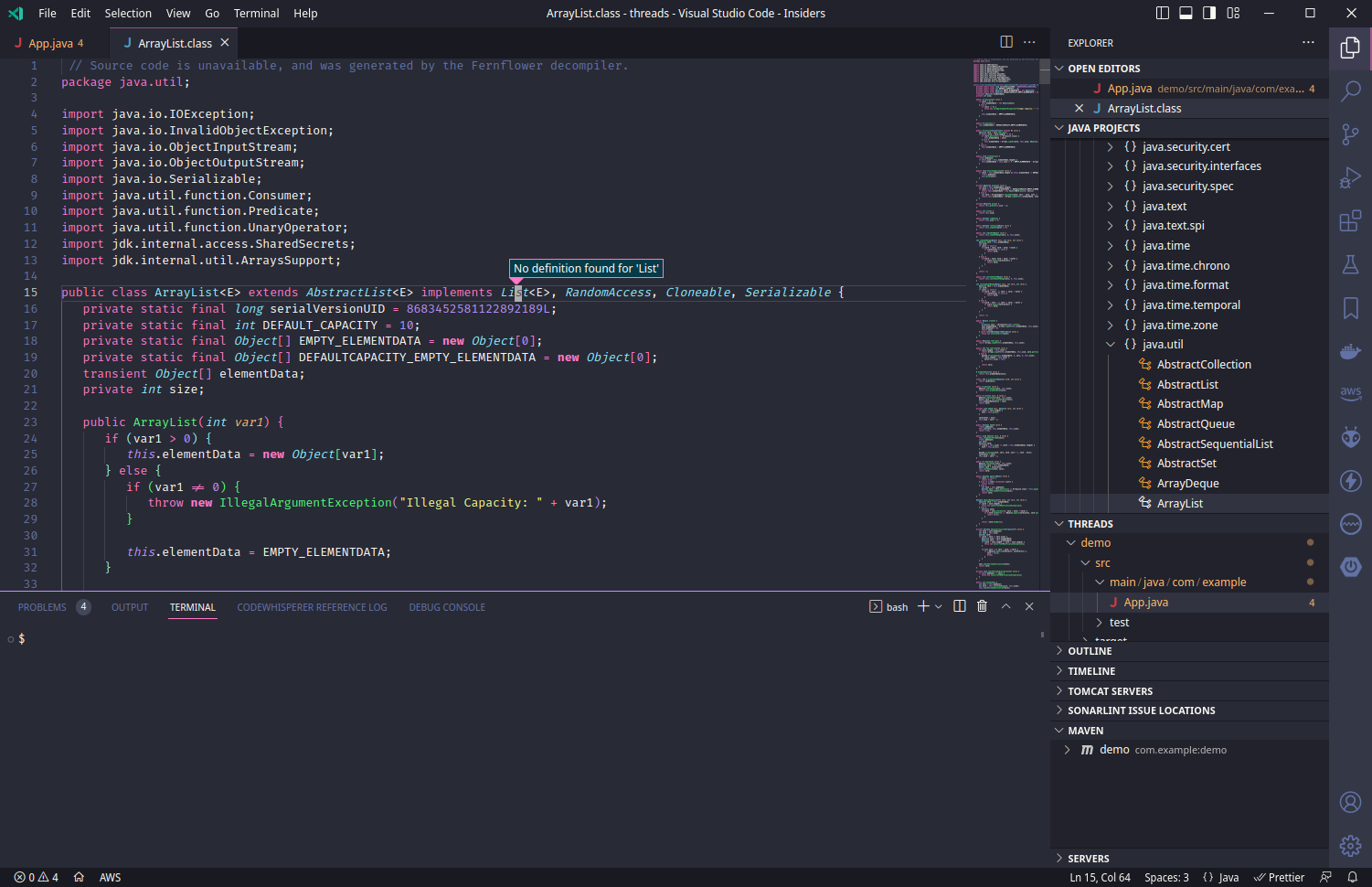Split the editor to the right
Image resolution: width=1372 pixels, height=887 pixels.
(1006, 42)
